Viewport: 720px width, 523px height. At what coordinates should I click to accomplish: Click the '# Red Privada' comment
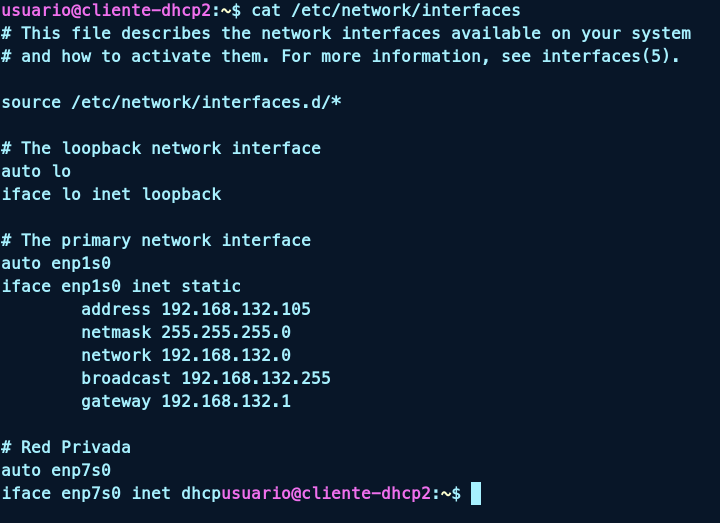[x=66, y=447]
